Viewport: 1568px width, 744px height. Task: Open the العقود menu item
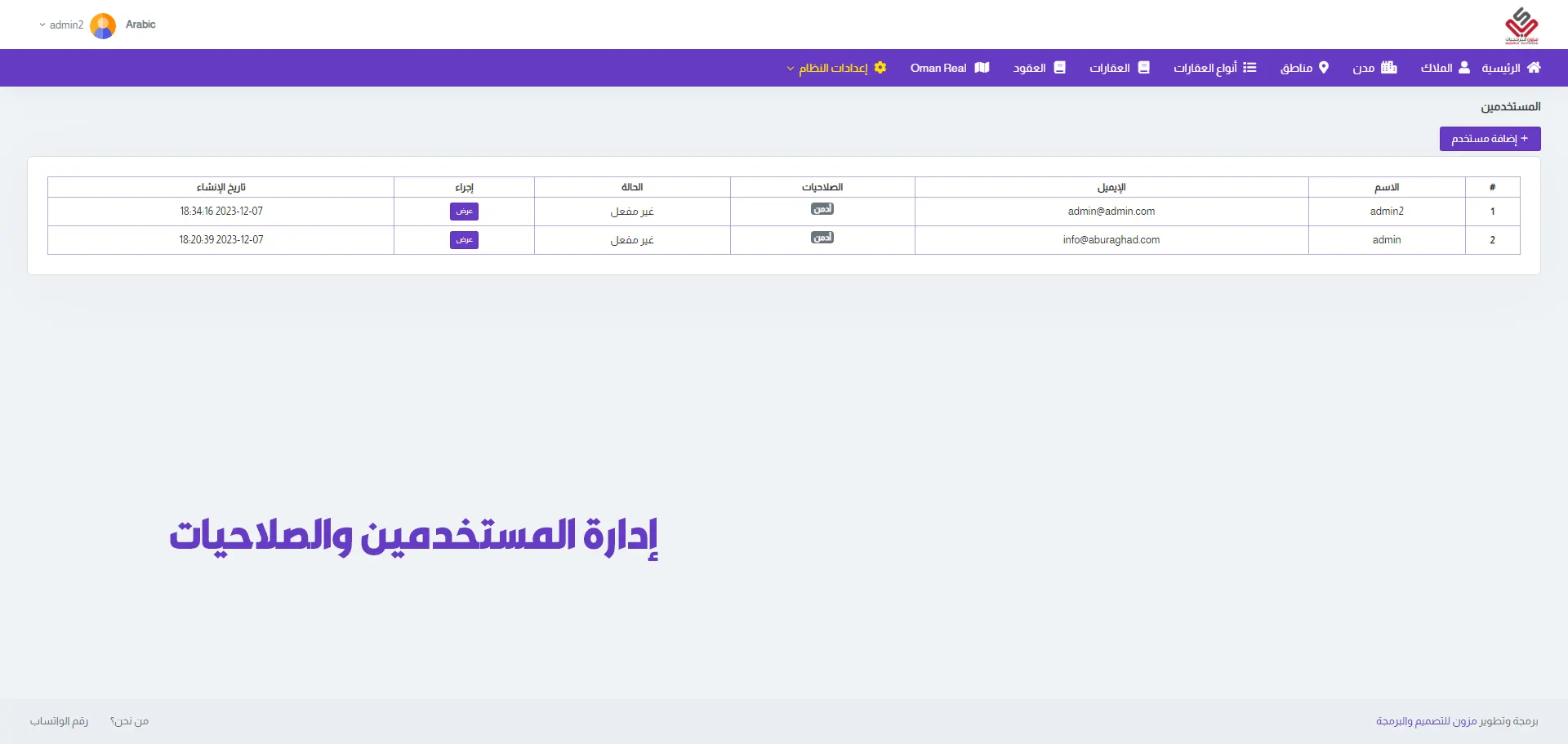pos(1030,68)
